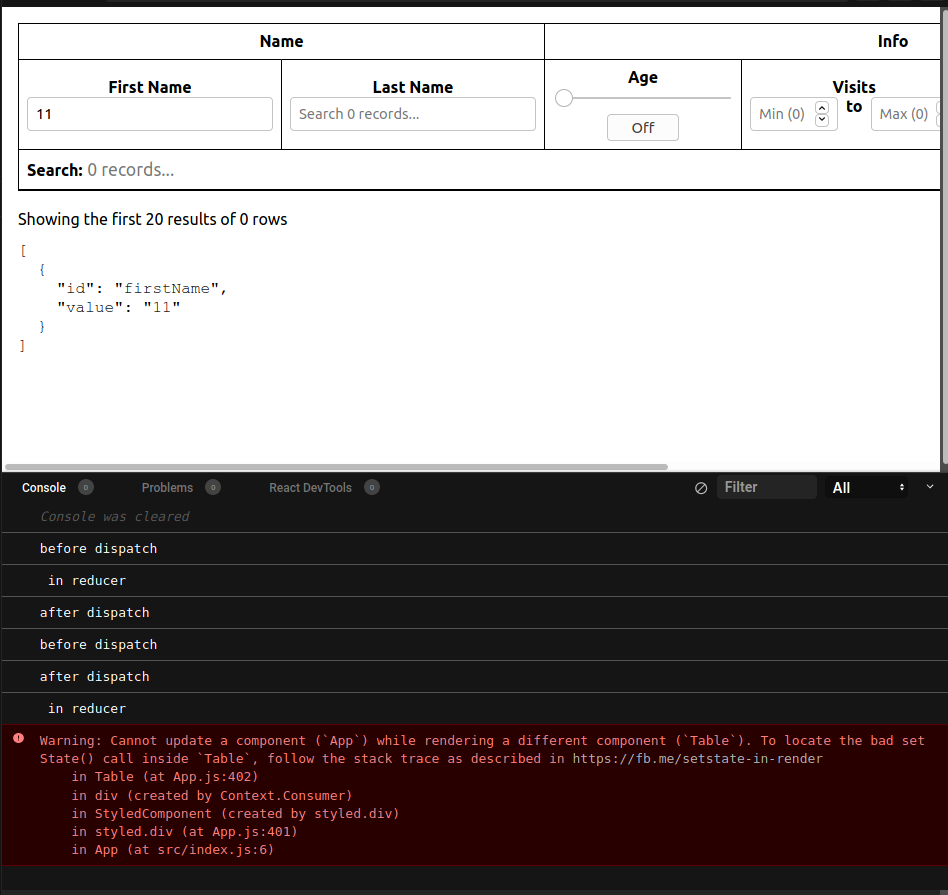Click the 'in Table (at App.js:402)' stack line
Viewport: 948px width, 895px height.
click(164, 776)
